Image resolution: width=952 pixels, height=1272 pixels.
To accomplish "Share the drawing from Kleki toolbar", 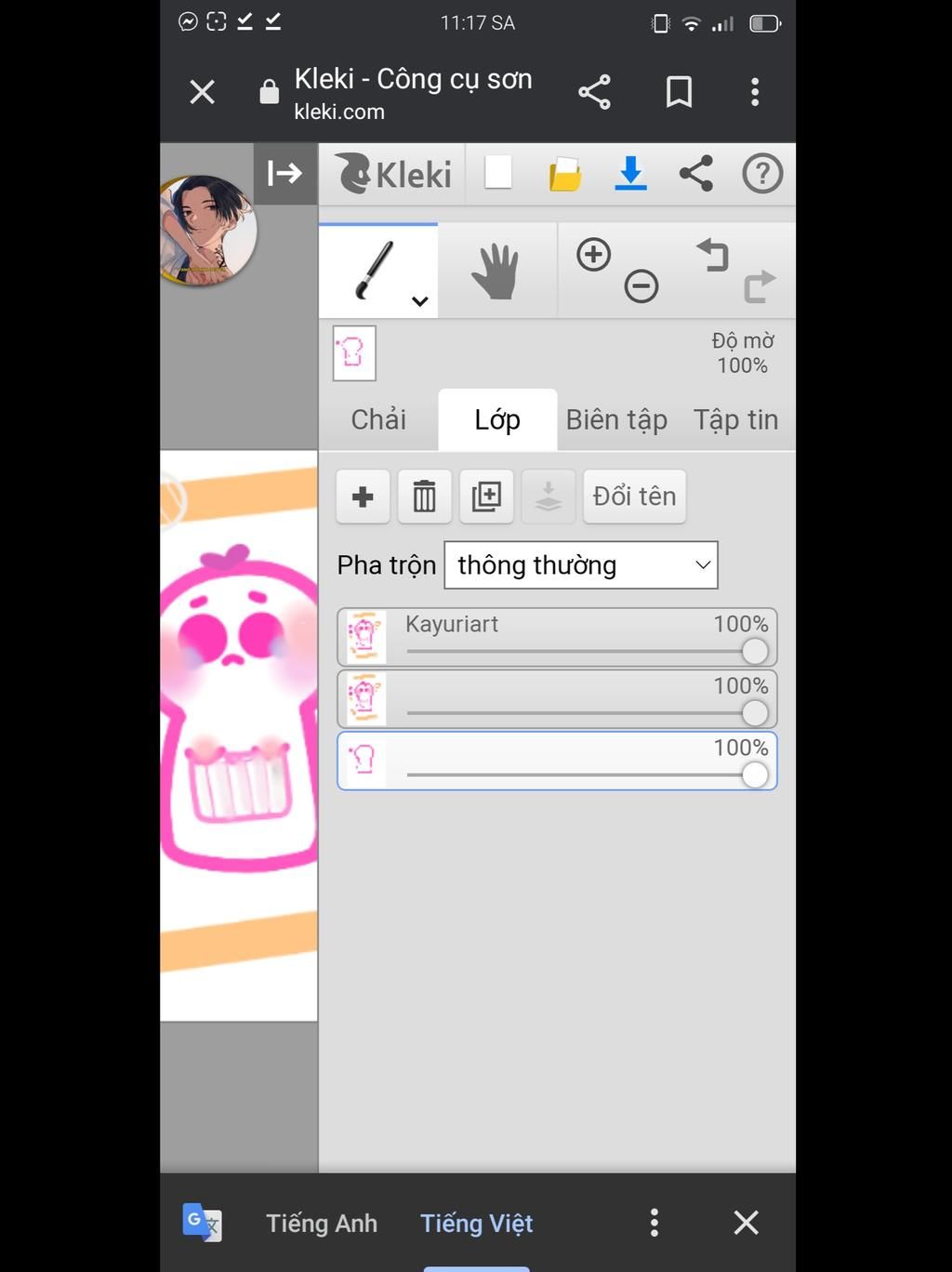I will (x=696, y=174).
